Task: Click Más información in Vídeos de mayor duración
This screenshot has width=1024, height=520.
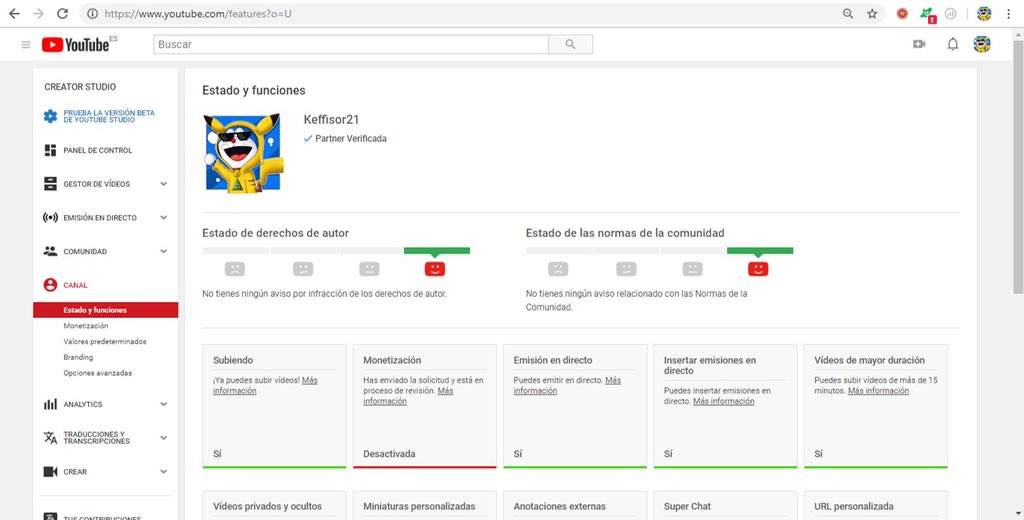Action: (x=878, y=391)
